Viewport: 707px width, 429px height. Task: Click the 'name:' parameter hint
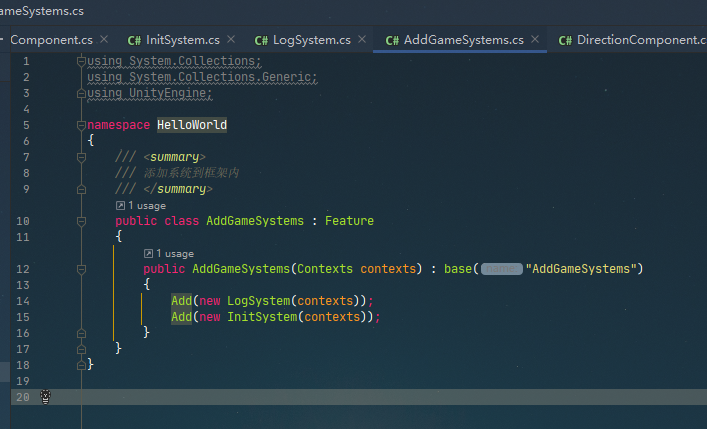[x=501, y=269]
